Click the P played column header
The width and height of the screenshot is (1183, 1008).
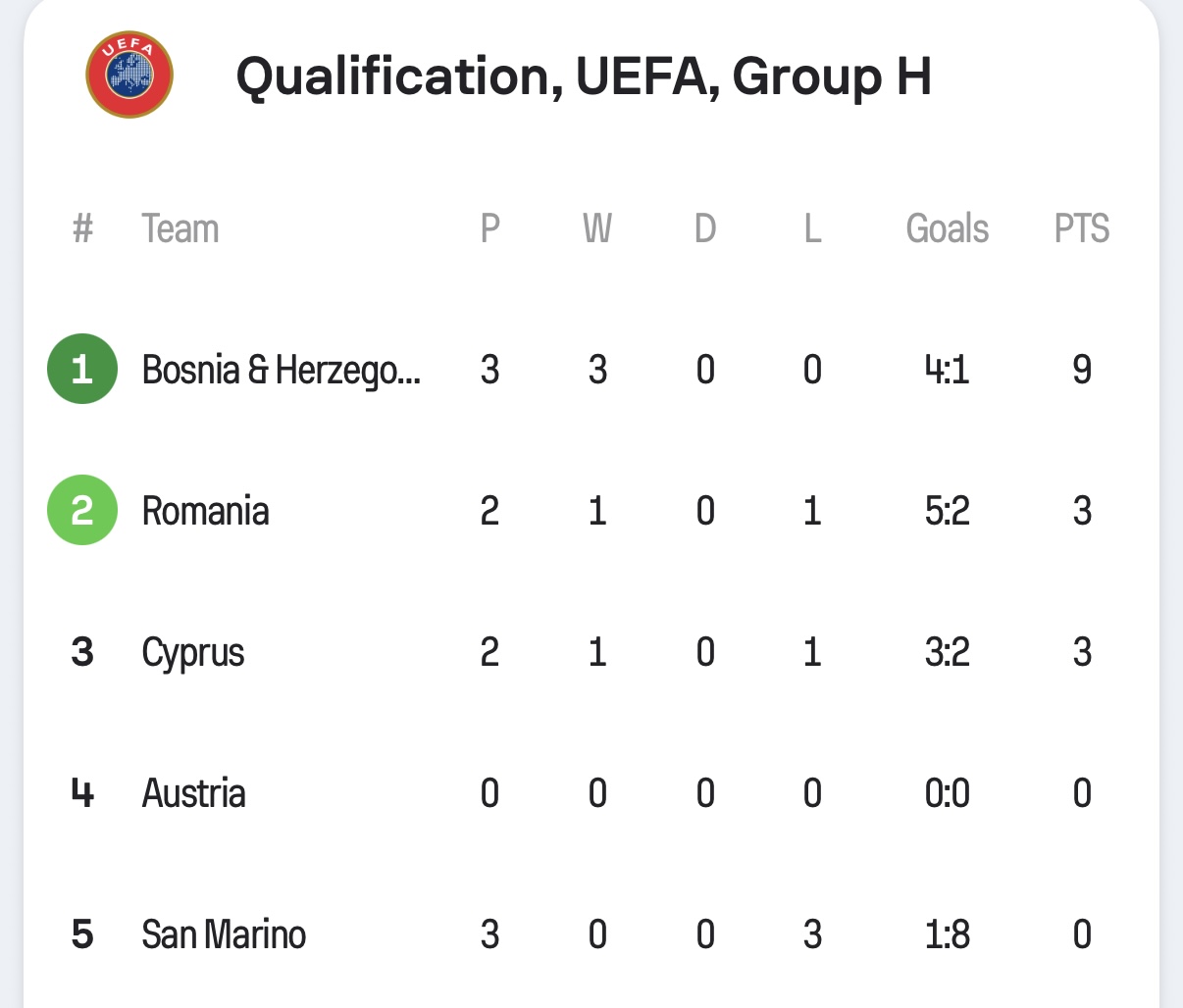[490, 228]
